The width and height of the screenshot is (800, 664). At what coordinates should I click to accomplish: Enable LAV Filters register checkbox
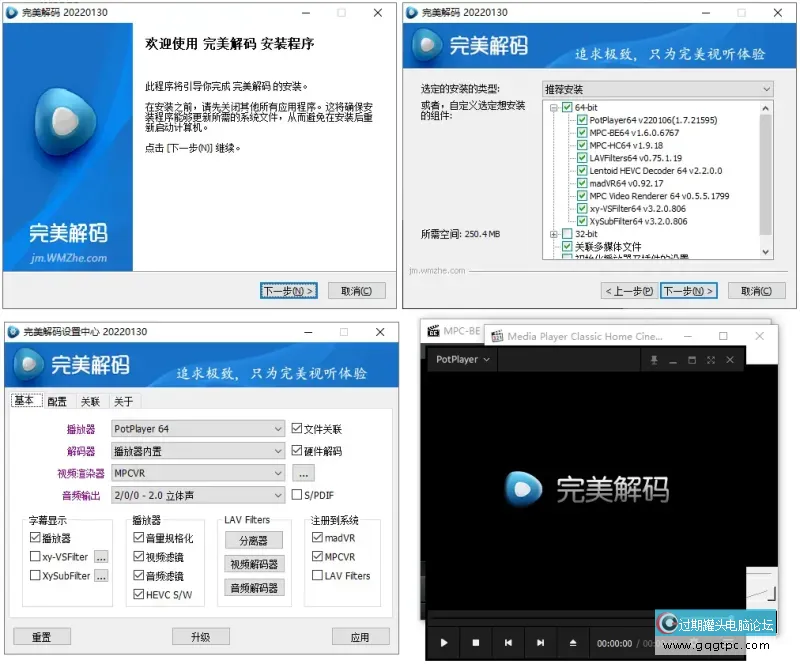coord(317,575)
